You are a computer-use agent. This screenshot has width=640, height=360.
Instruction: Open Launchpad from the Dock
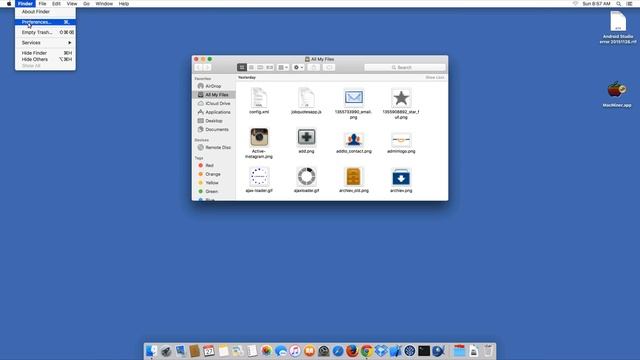[x=166, y=351]
